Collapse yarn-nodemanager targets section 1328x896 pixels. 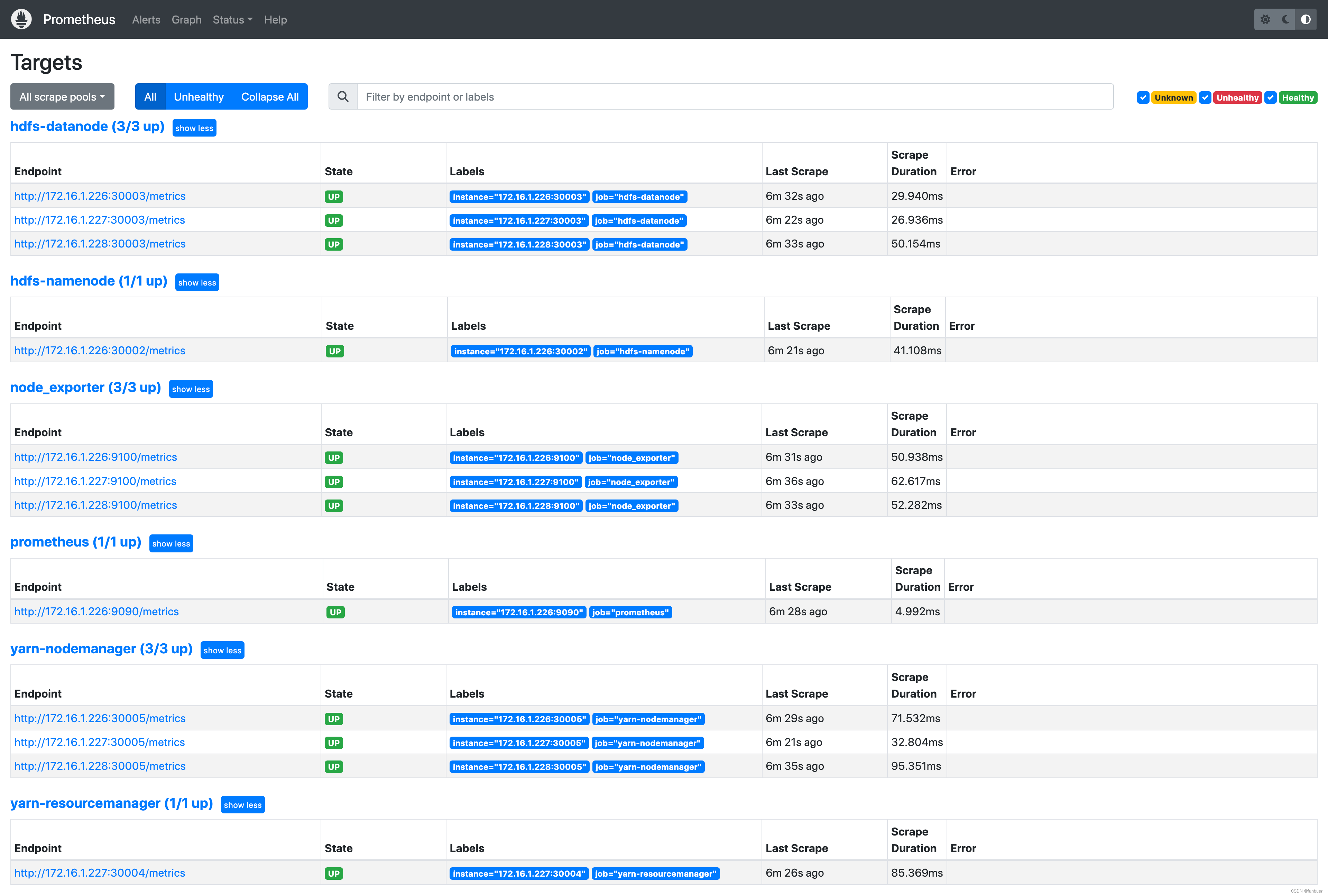(221, 650)
